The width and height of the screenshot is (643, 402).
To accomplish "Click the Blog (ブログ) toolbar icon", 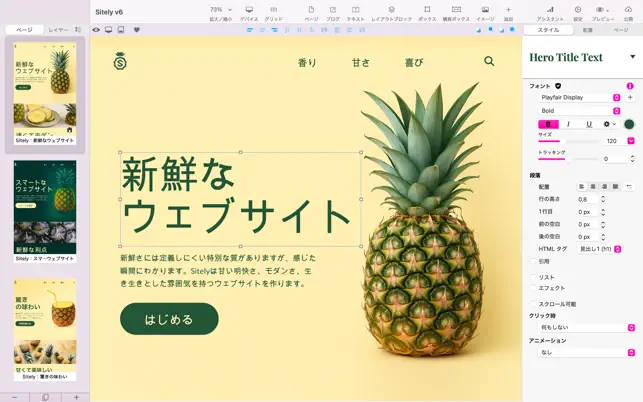I will tap(333, 13).
